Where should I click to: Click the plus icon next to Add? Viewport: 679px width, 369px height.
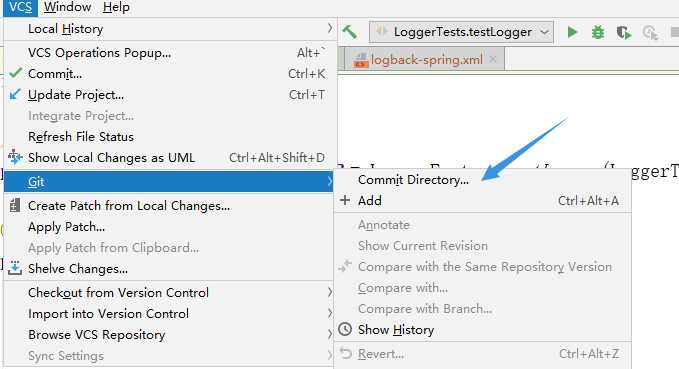(345, 200)
